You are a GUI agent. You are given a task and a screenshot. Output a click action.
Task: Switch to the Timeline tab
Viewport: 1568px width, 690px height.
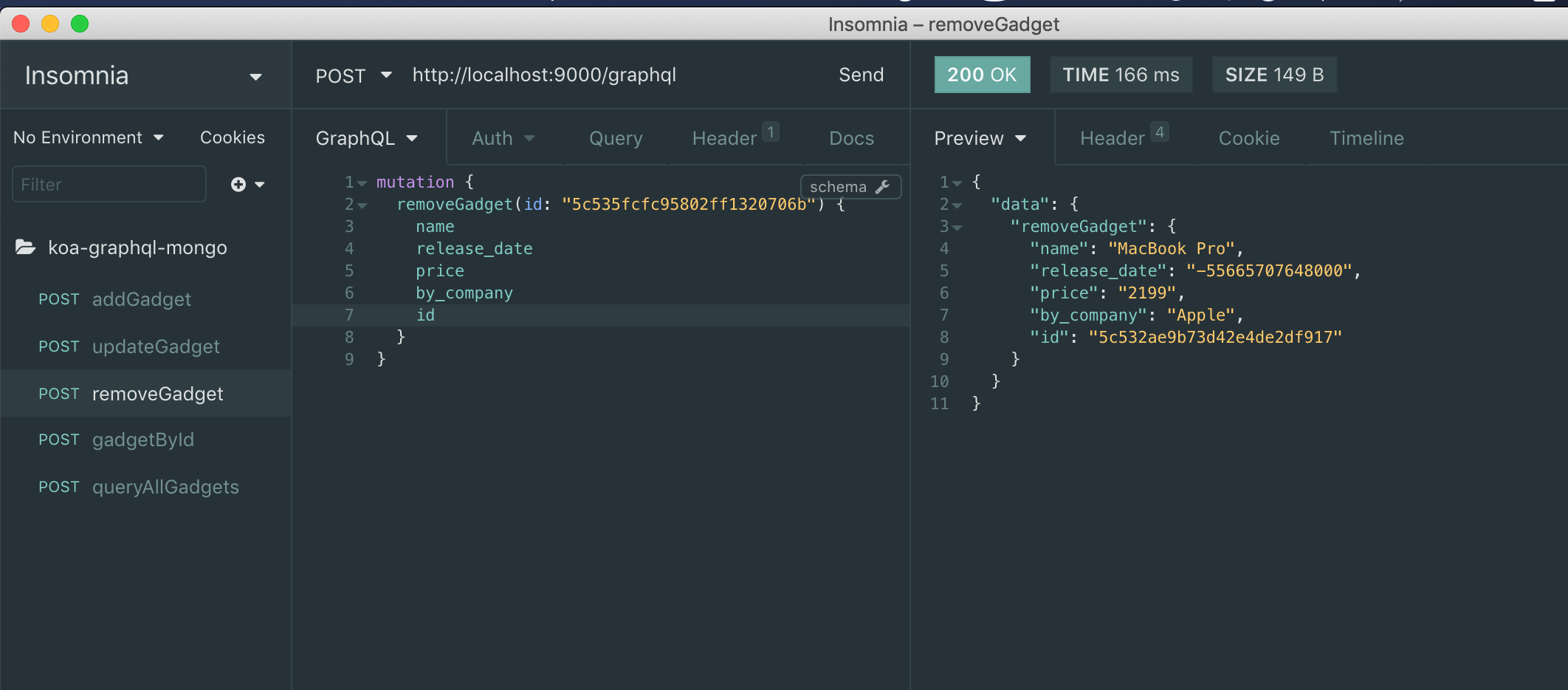pyautogui.click(x=1366, y=138)
